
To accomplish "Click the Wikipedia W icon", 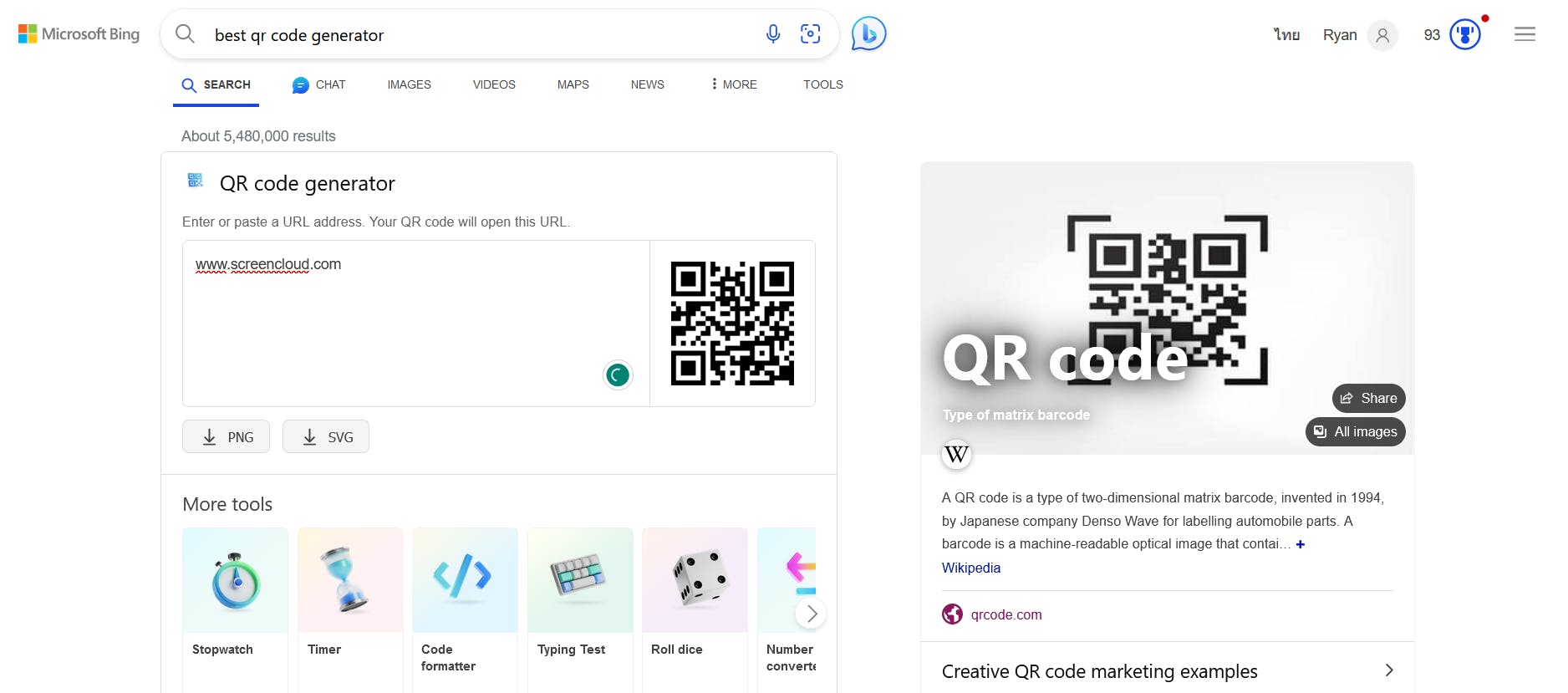I will pos(956,454).
